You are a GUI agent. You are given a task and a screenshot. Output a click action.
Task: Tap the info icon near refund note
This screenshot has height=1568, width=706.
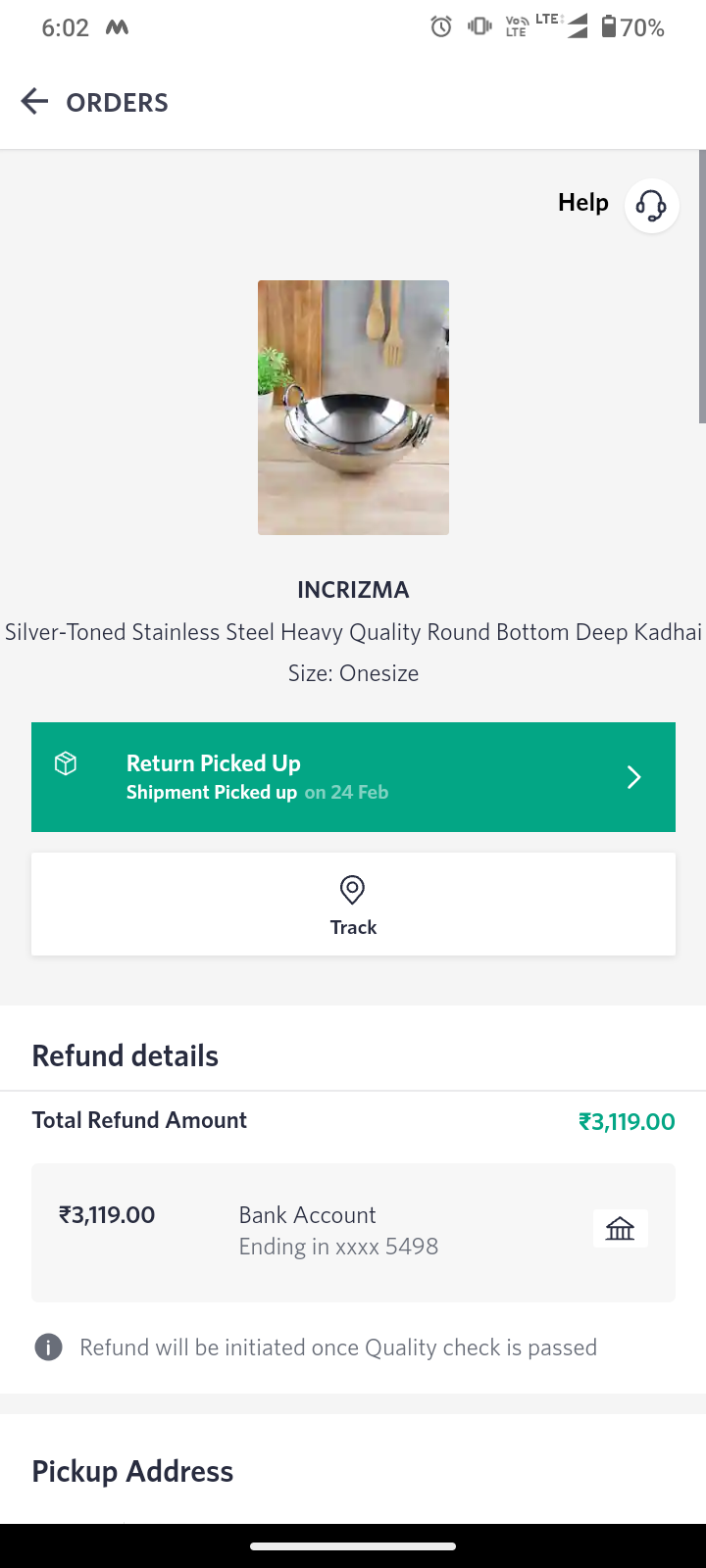[x=48, y=1347]
